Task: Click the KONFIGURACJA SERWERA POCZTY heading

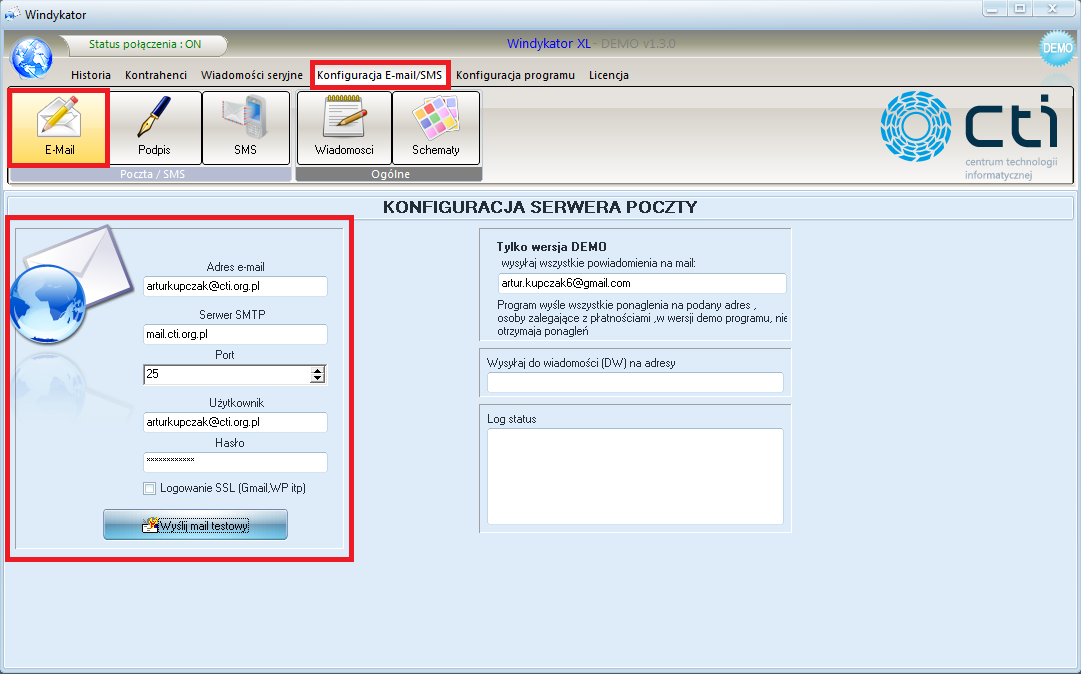Action: [540, 207]
